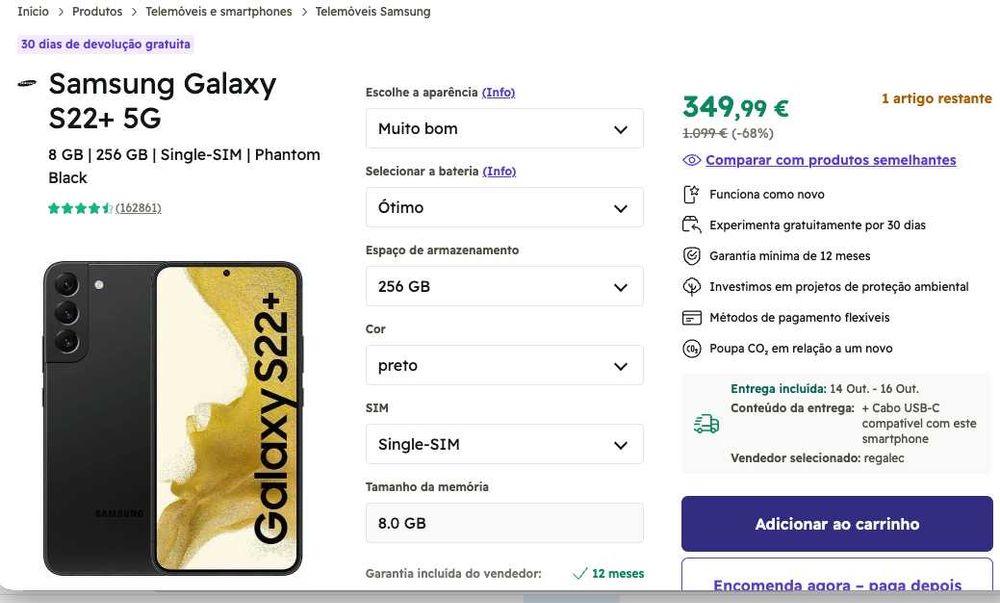Screen dimensions: 1000x603
Task: Open the appearance dropdown showing Muito bom
Action: (x=504, y=129)
